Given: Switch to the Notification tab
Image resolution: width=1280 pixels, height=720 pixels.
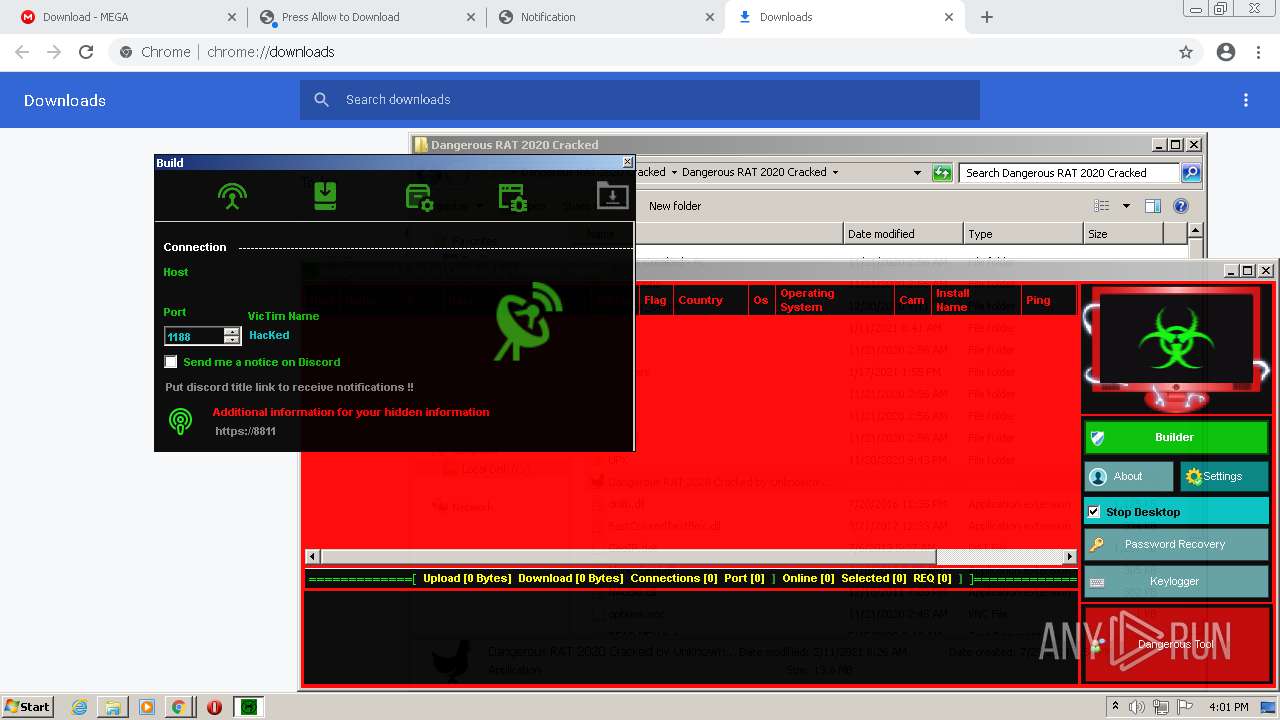Looking at the screenshot, I should point(606,17).
